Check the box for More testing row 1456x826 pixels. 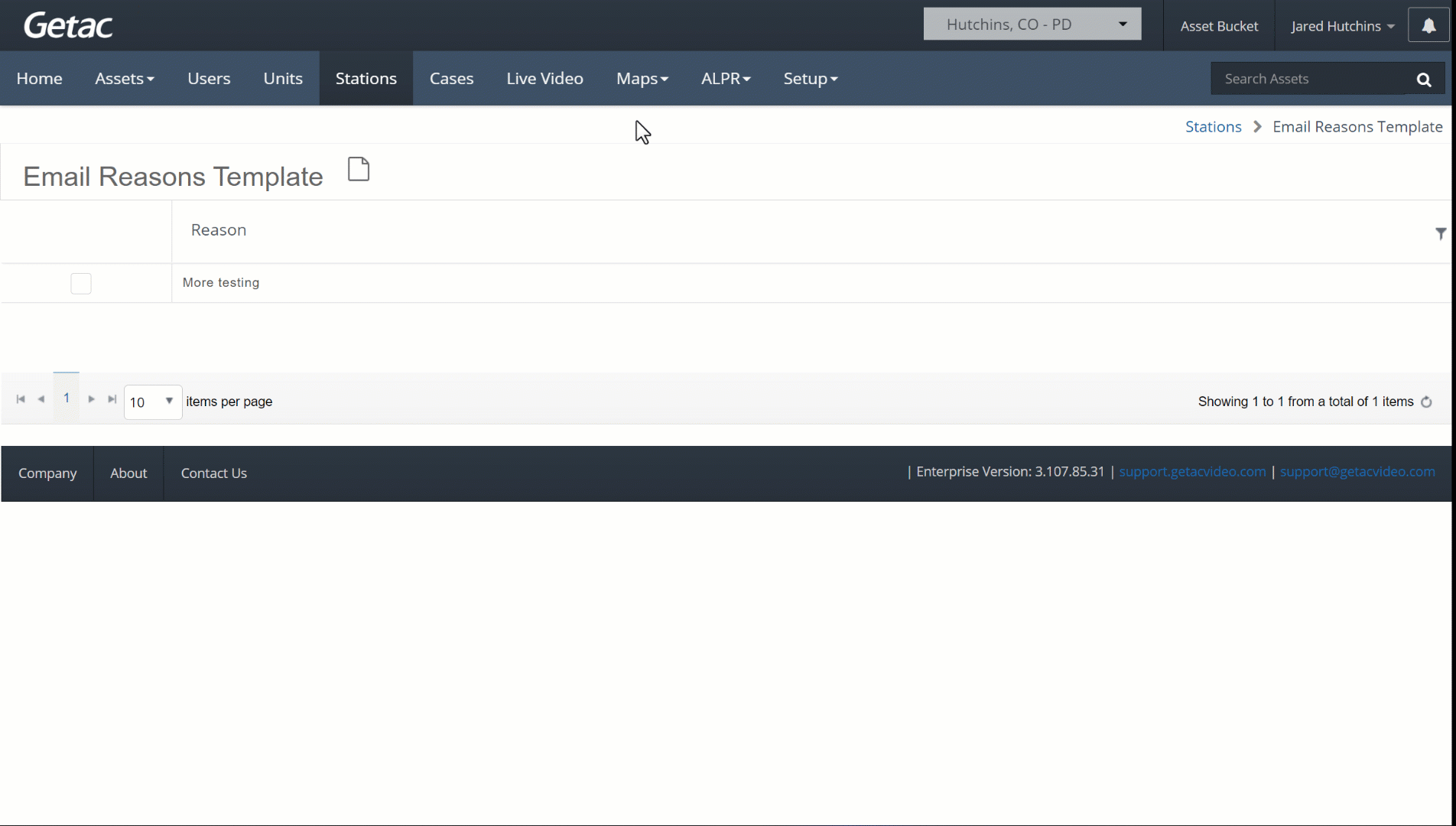tap(81, 284)
